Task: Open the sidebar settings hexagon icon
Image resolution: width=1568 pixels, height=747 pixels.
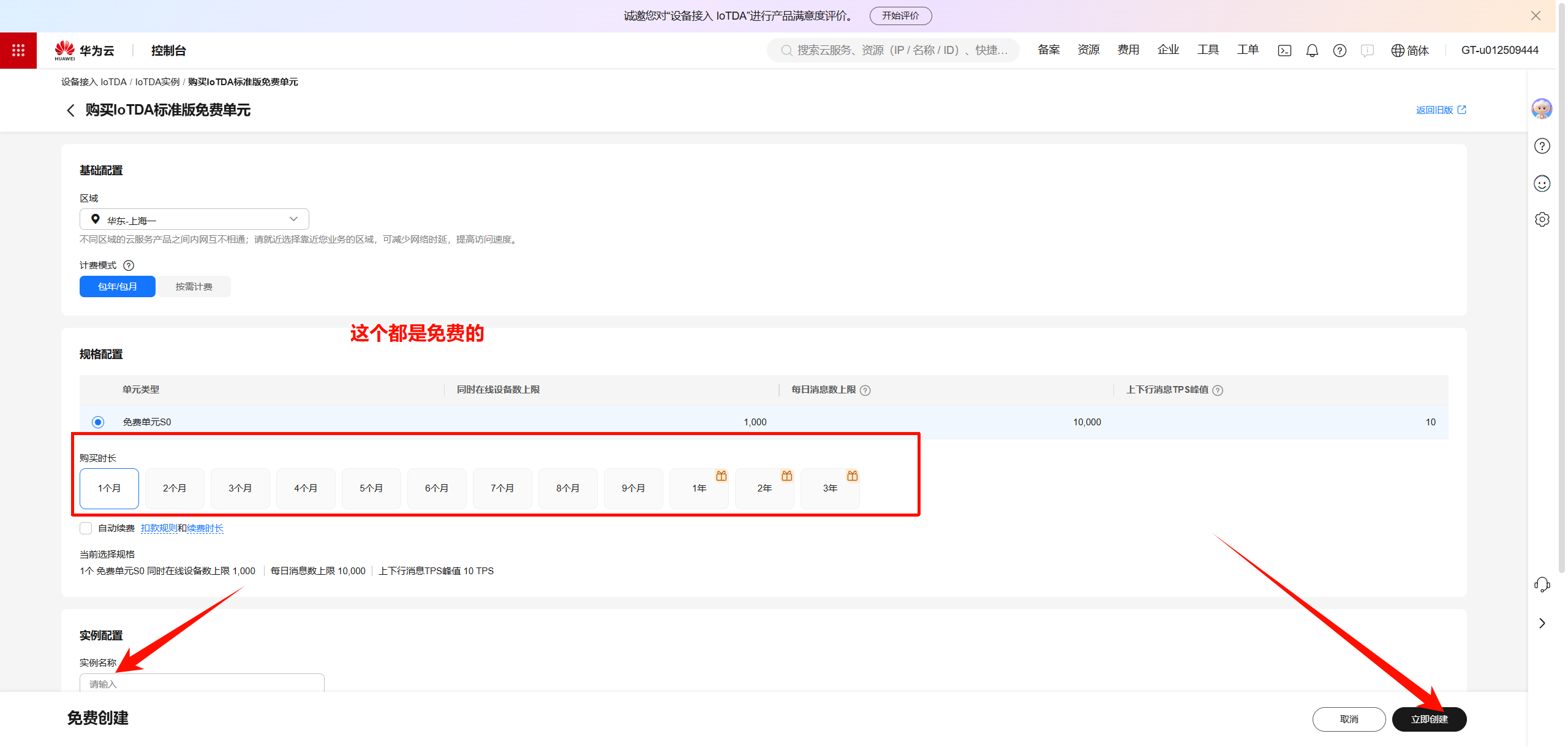Action: [1542, 219]
